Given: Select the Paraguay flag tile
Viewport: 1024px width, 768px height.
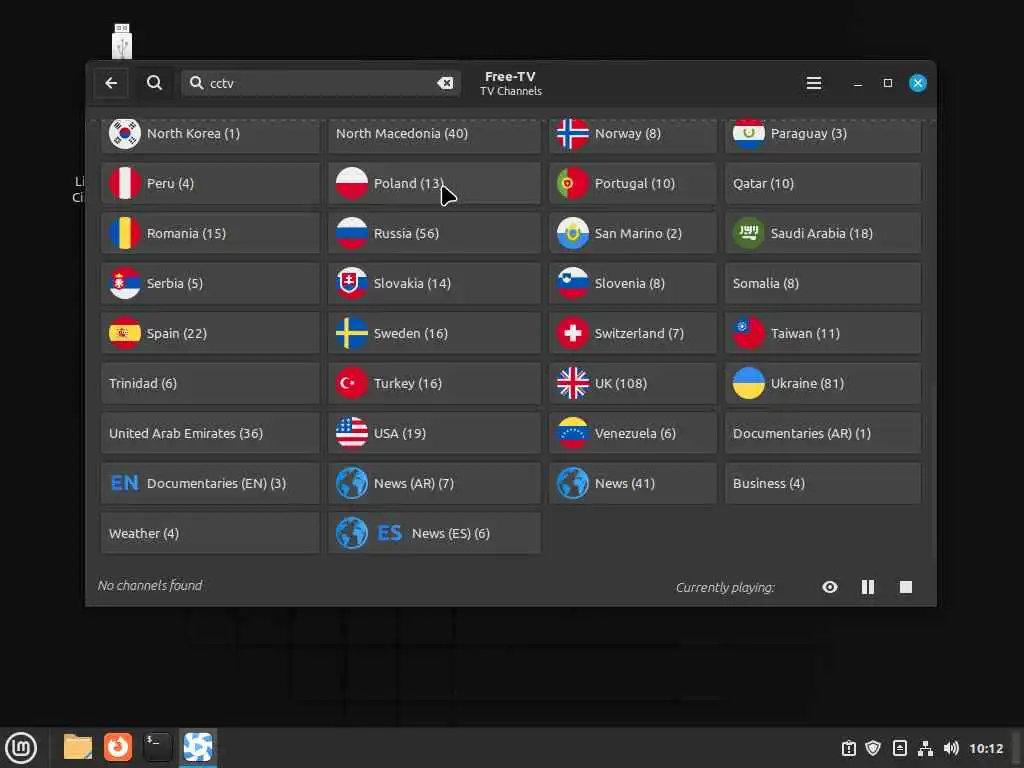Looking at the screenshot, I should pos(823,134).
